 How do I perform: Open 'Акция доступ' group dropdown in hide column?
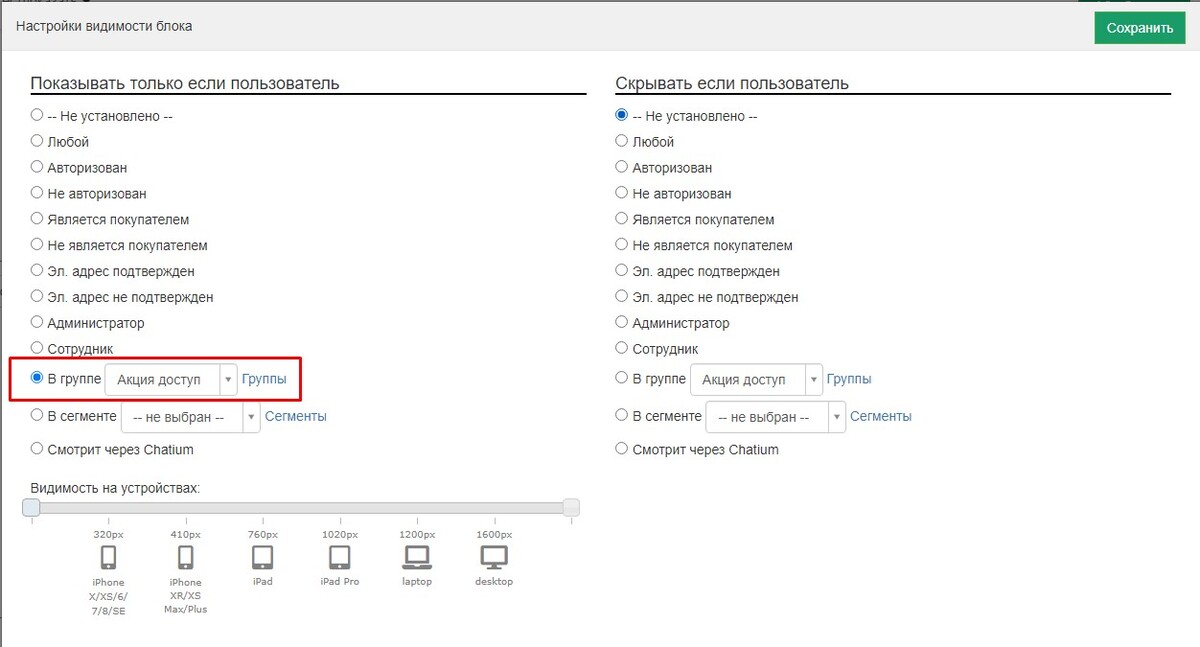point(756,380)
